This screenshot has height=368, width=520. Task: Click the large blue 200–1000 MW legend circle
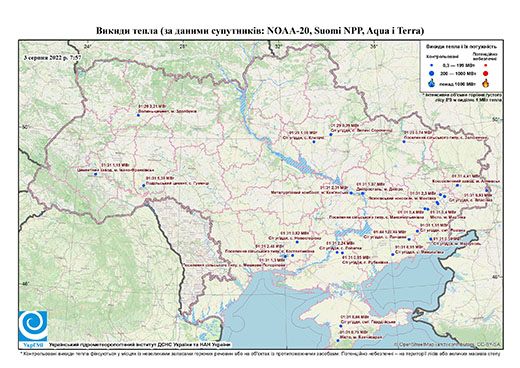432,73
